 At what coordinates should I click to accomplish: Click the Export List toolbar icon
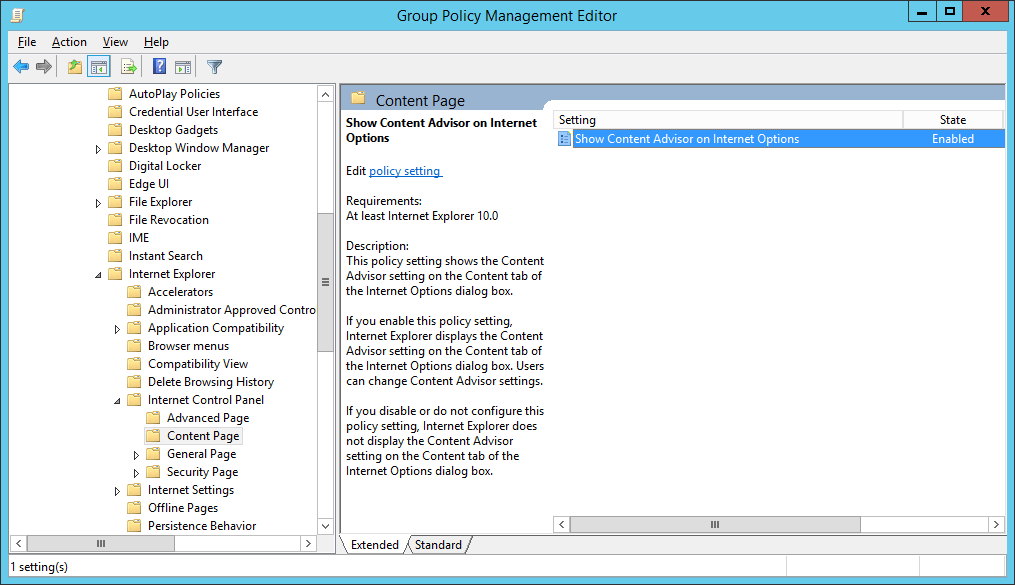click(x=129, y=67)
